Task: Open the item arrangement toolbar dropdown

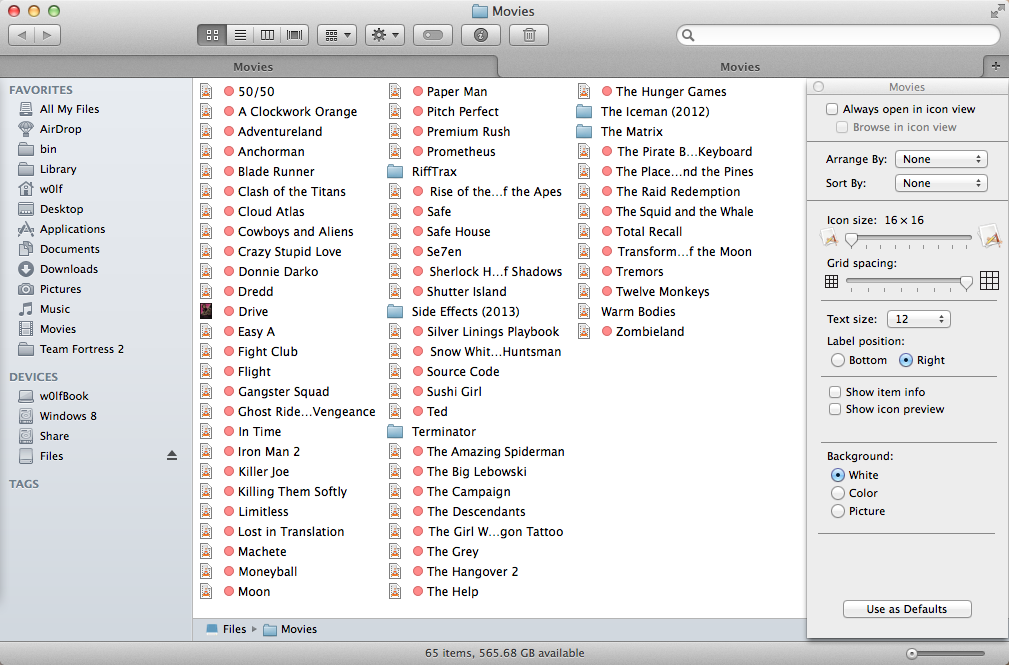Action: pyautogui.click(x=337, y=35)
